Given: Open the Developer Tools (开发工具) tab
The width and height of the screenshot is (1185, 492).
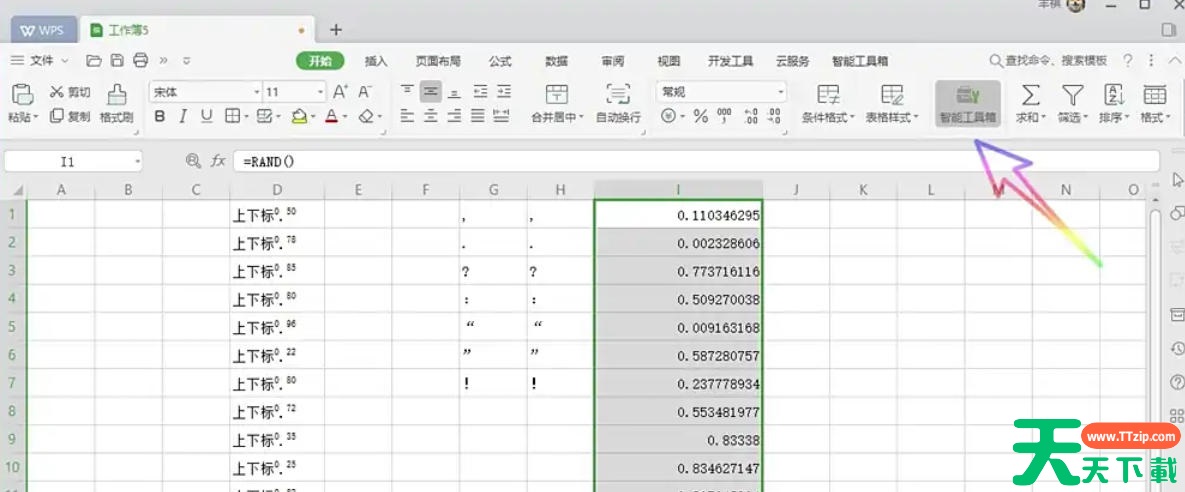Looking at the screenshot, I should click(x=730, y=61).
